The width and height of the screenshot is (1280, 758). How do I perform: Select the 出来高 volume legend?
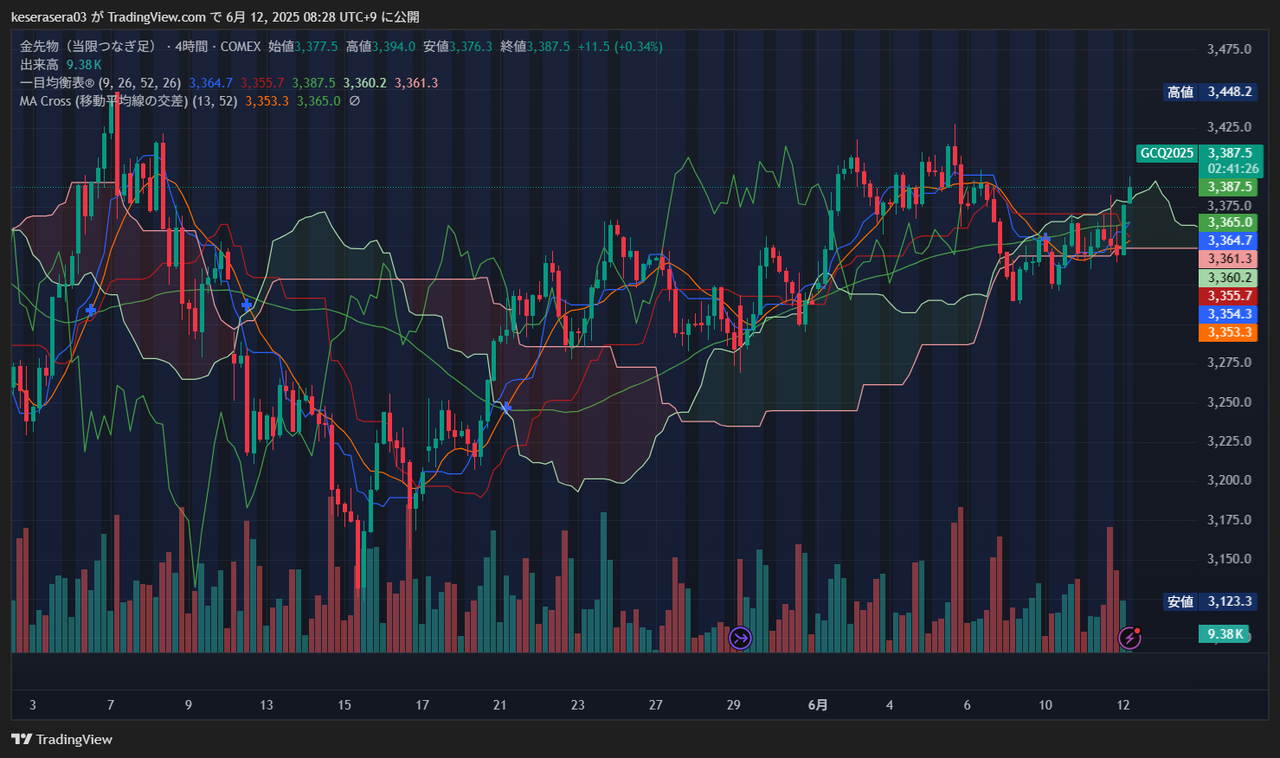point(40,65)
